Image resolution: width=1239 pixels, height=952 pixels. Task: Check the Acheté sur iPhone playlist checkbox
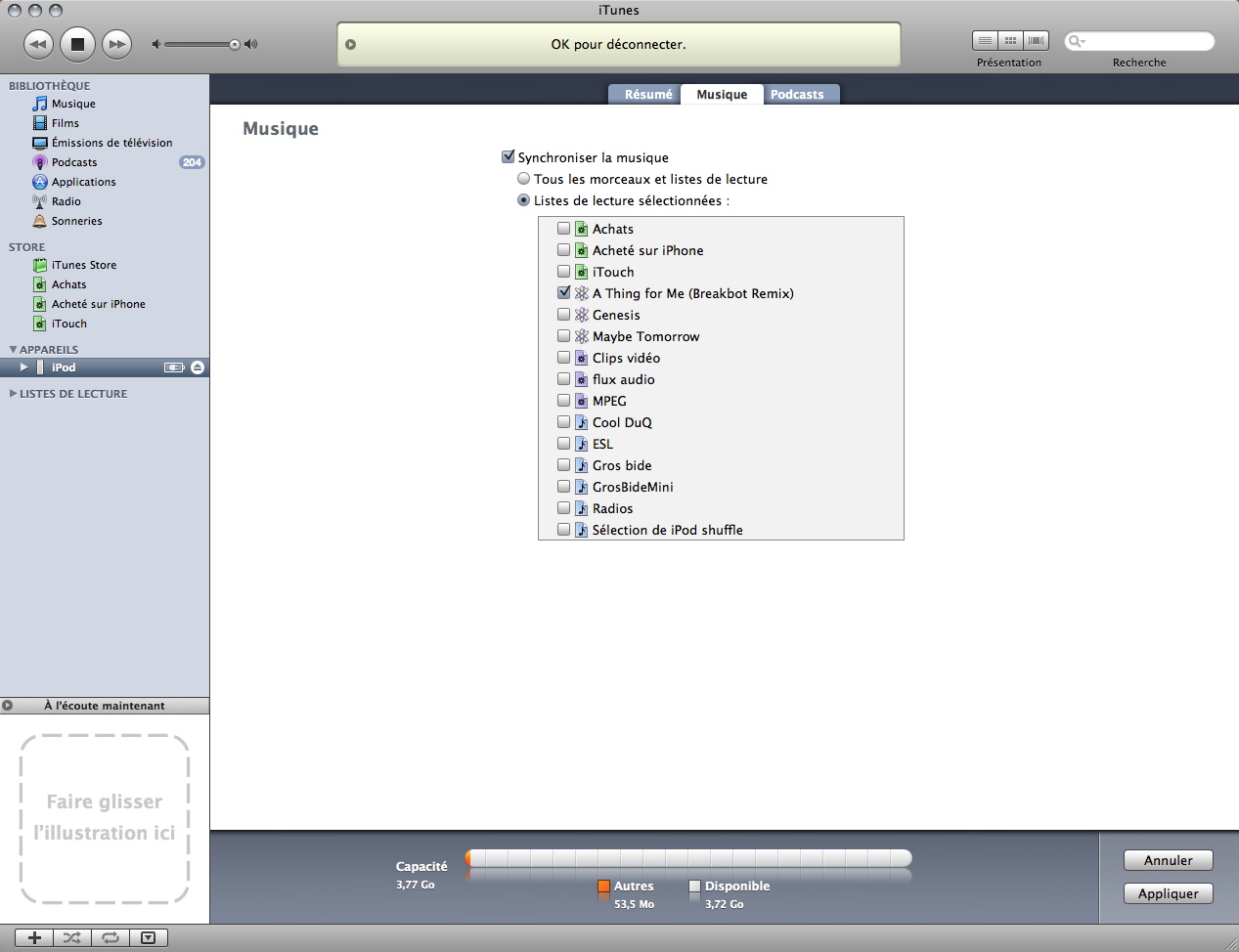tap(563, 249)
